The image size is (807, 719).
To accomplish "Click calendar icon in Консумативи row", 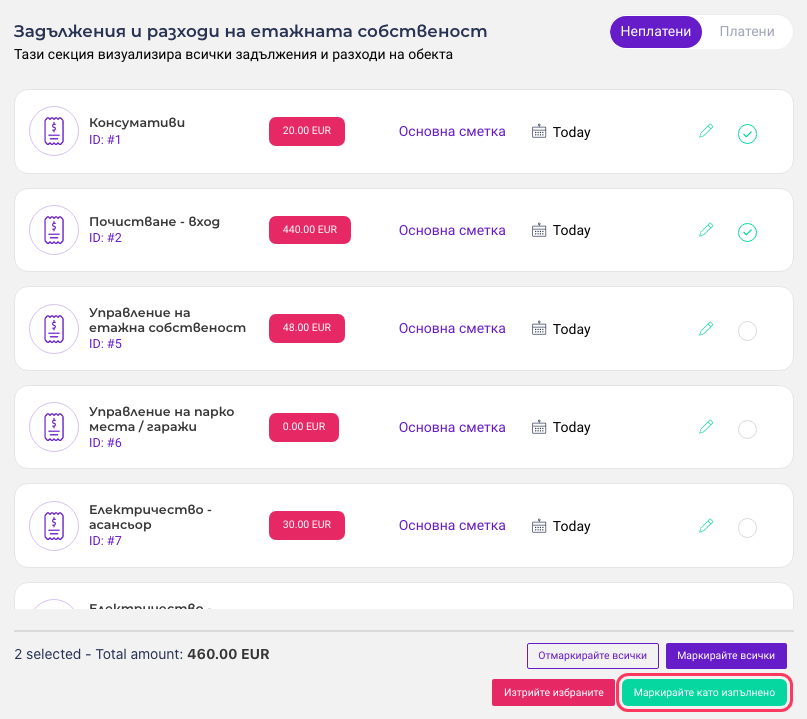I will (539, 131).
